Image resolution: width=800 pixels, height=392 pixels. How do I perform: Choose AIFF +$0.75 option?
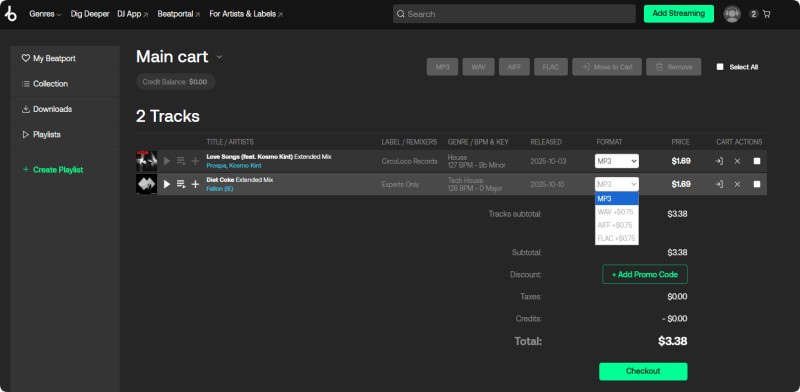pyautogui.click(x=617, y=225)
